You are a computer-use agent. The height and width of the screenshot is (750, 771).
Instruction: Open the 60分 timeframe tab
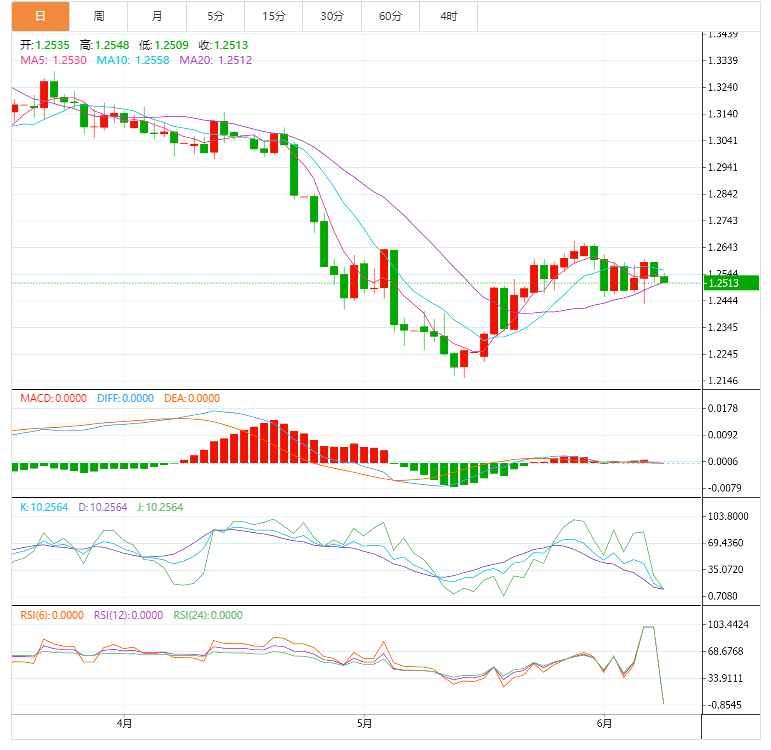(390, 16)
